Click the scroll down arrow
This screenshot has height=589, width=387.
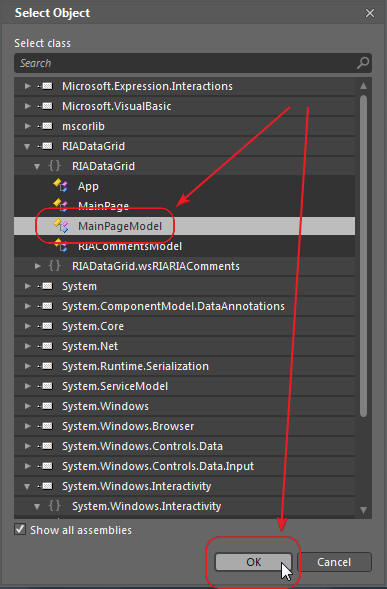(363, 510)
